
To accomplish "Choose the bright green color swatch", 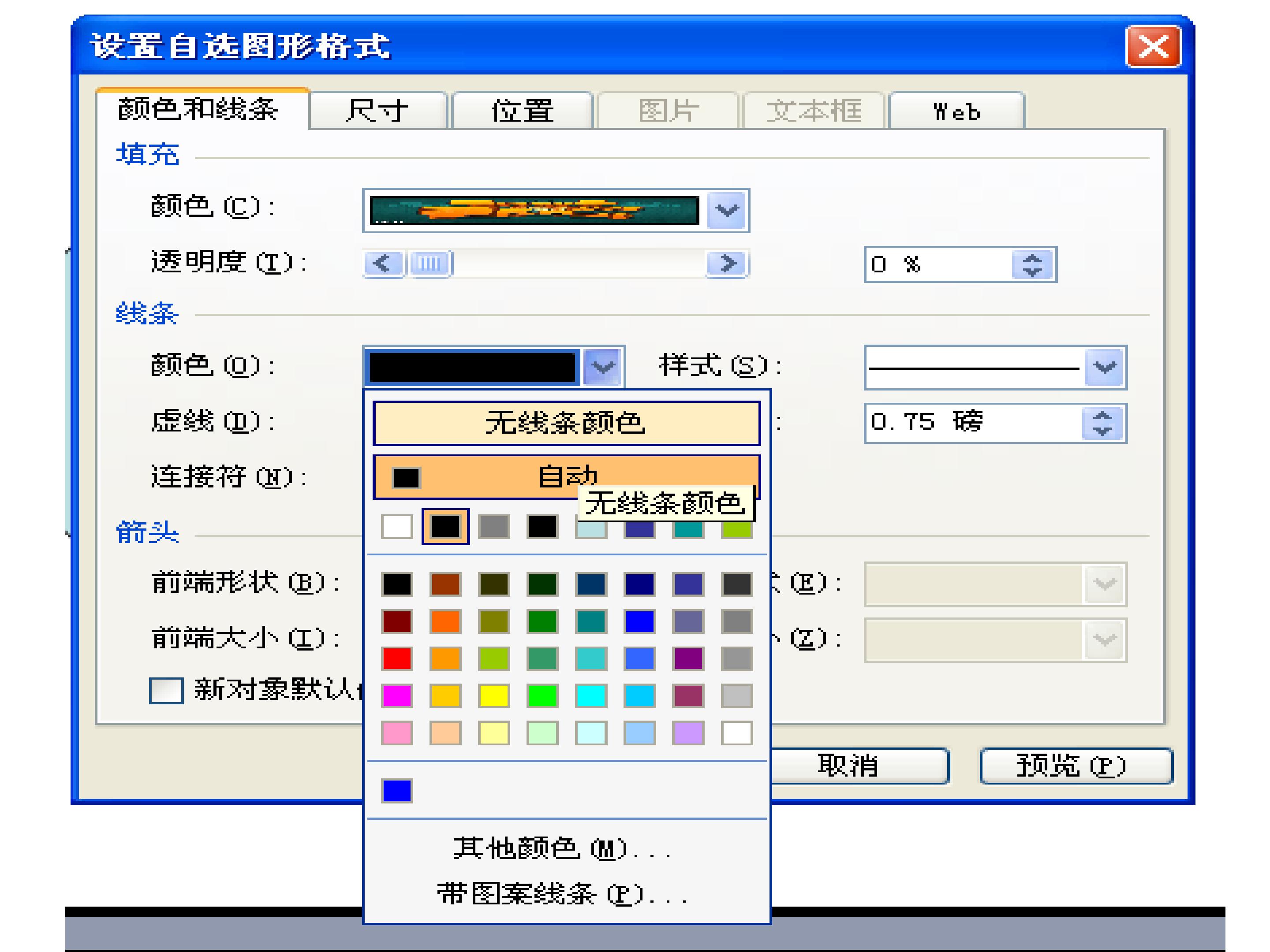I will click(542, 696).
